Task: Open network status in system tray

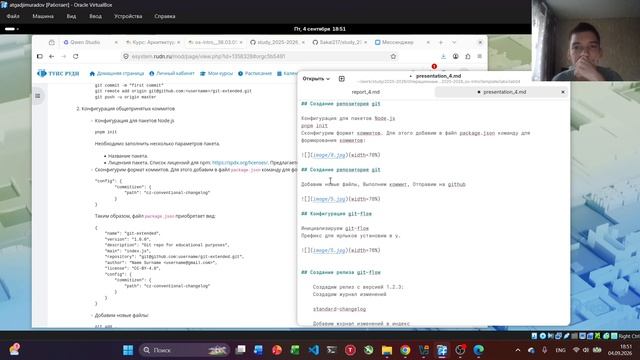Action: pos(576,350)
